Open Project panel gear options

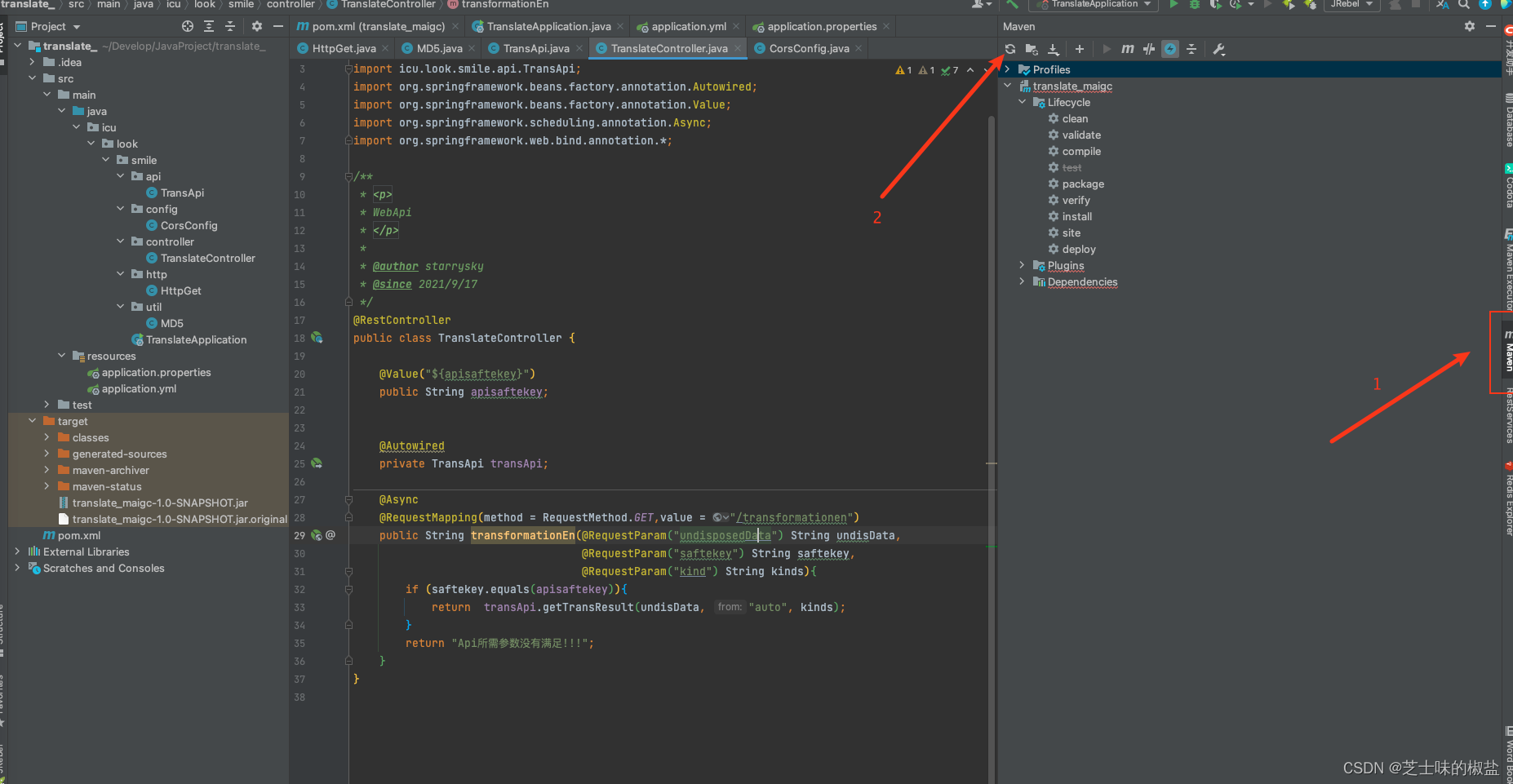pyautogui.click(x=257, y=26)
